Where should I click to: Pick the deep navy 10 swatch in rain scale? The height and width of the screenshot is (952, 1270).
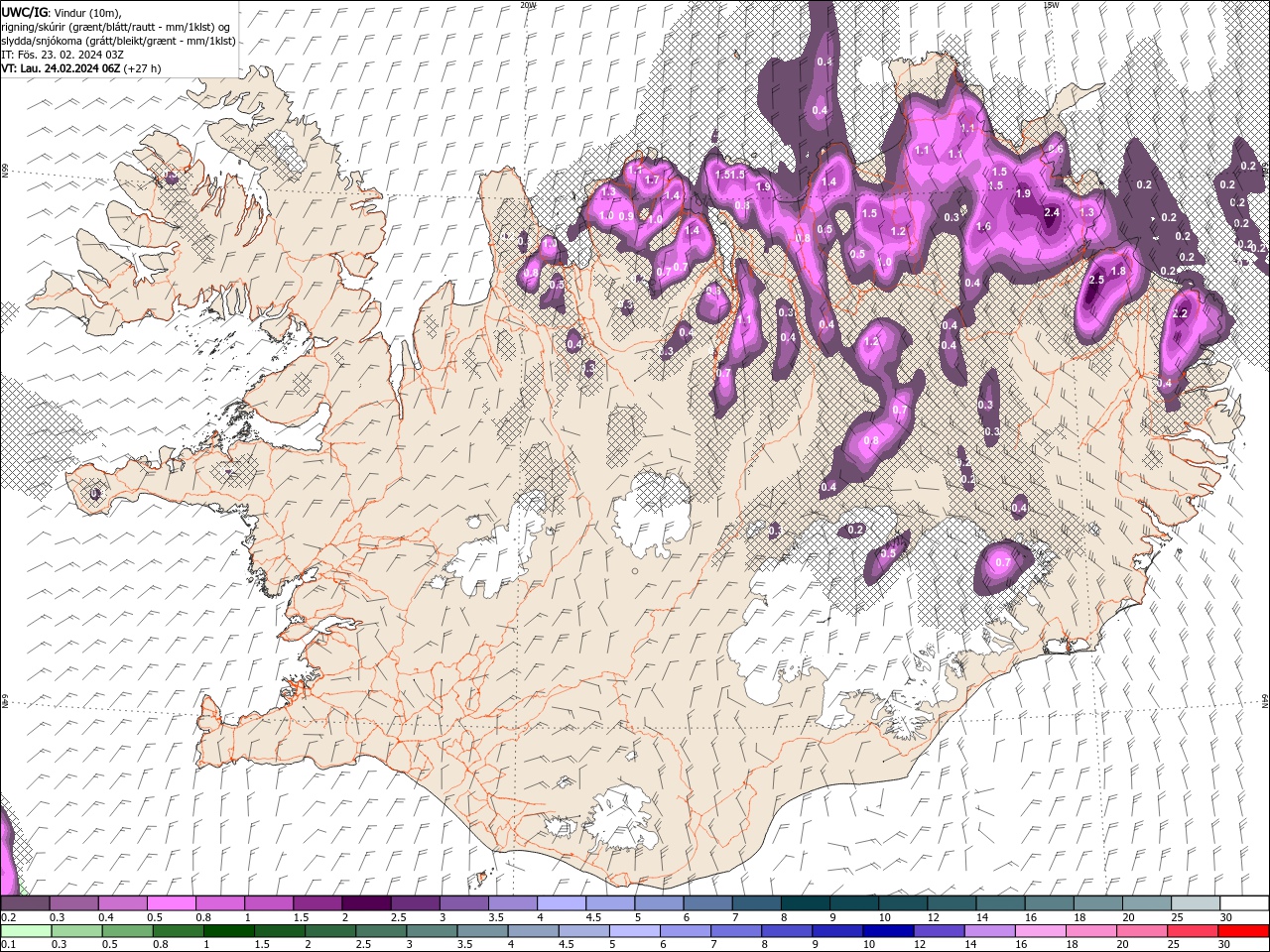coord(886,930)
